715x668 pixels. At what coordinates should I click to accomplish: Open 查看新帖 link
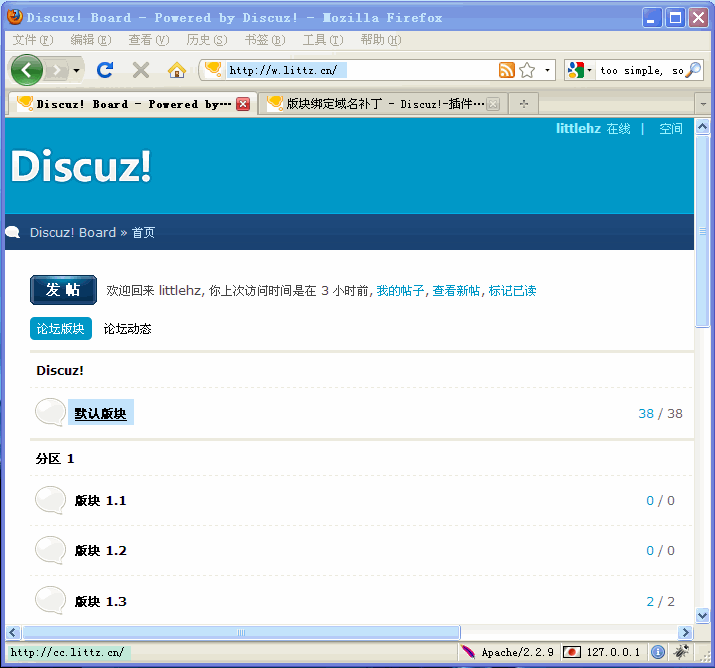[456, 290]
